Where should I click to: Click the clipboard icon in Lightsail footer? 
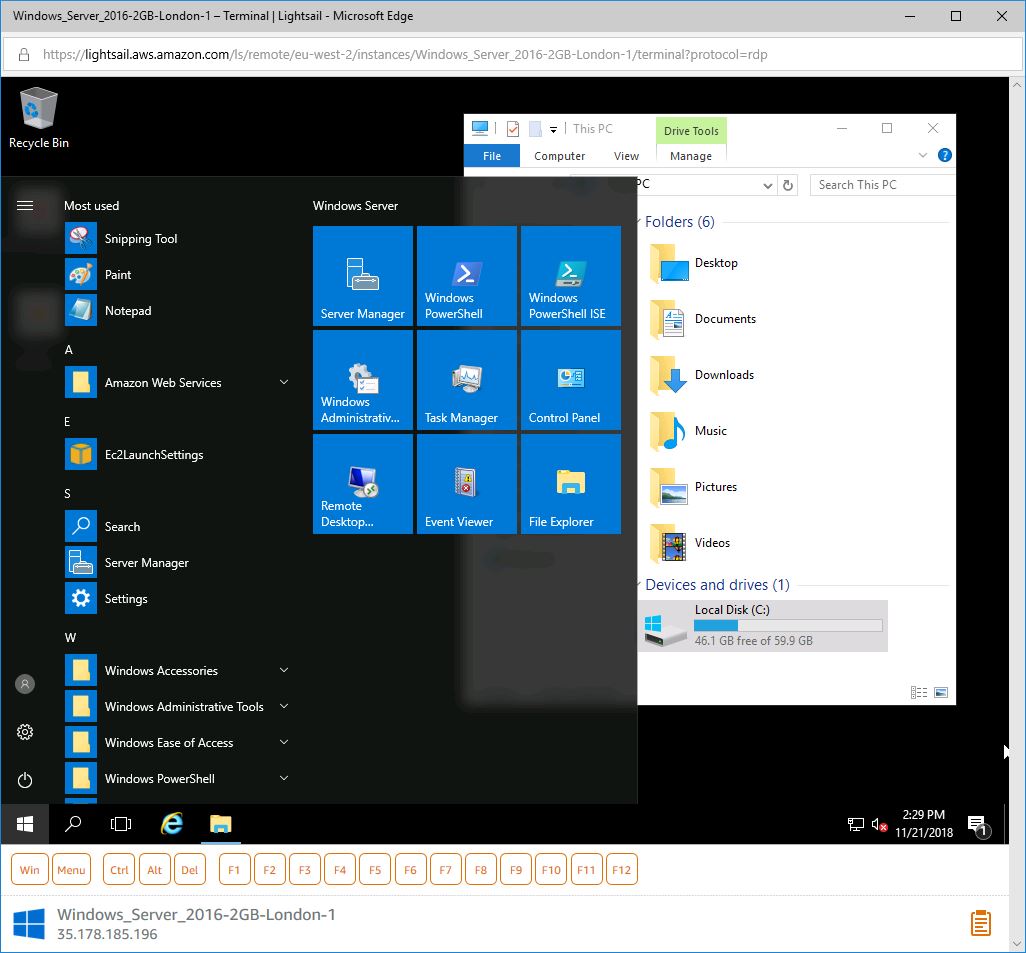tap(980, 923)
